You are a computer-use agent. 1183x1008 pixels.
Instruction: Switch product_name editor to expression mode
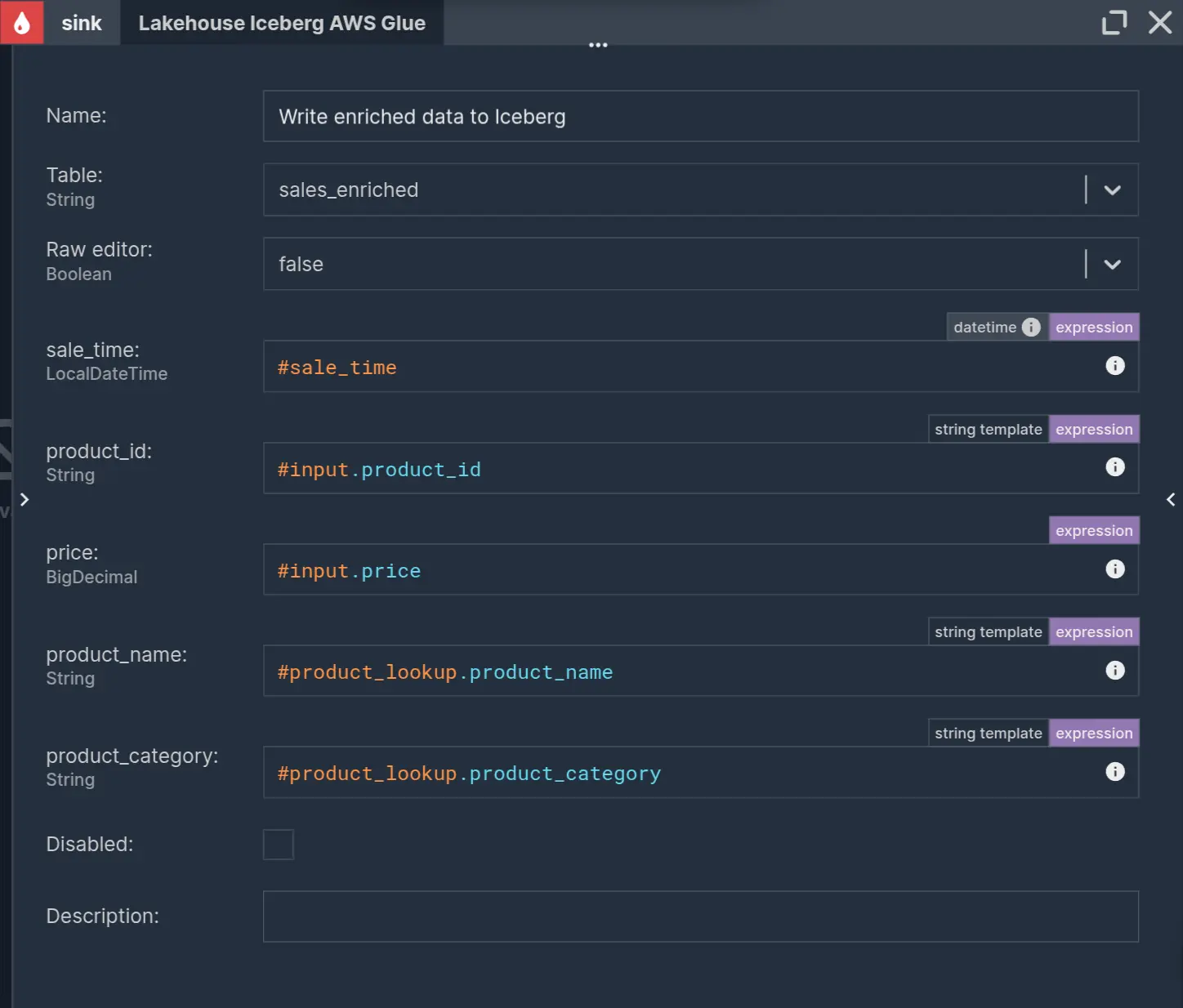[x=1094, y=631]
